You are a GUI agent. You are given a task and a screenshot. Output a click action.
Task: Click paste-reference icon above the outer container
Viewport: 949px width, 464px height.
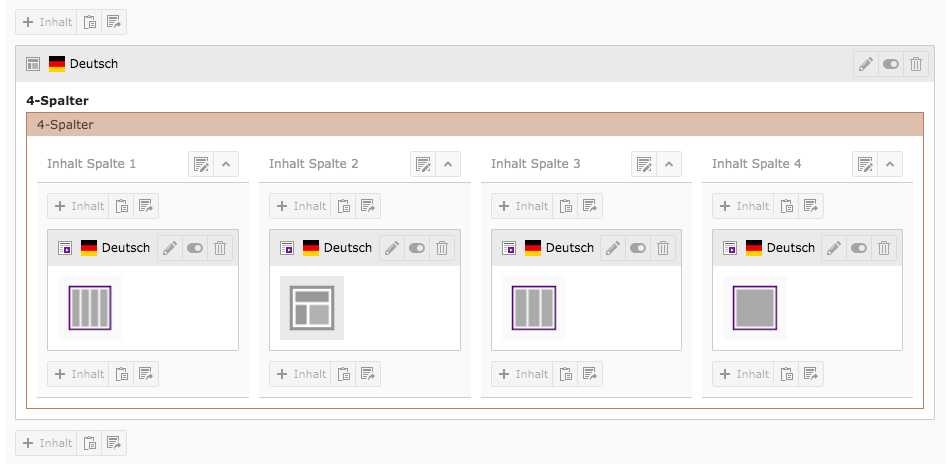(x=114, y=22)
